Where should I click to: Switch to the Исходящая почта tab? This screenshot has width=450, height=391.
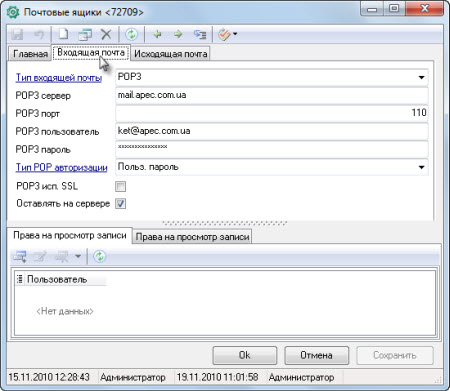coord(171,54)
